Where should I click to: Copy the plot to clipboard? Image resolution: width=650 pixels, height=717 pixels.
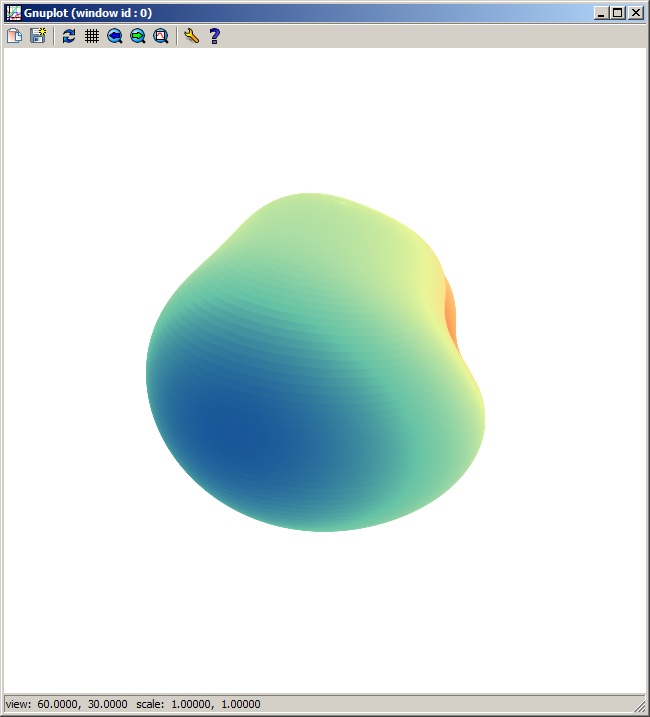15,36
